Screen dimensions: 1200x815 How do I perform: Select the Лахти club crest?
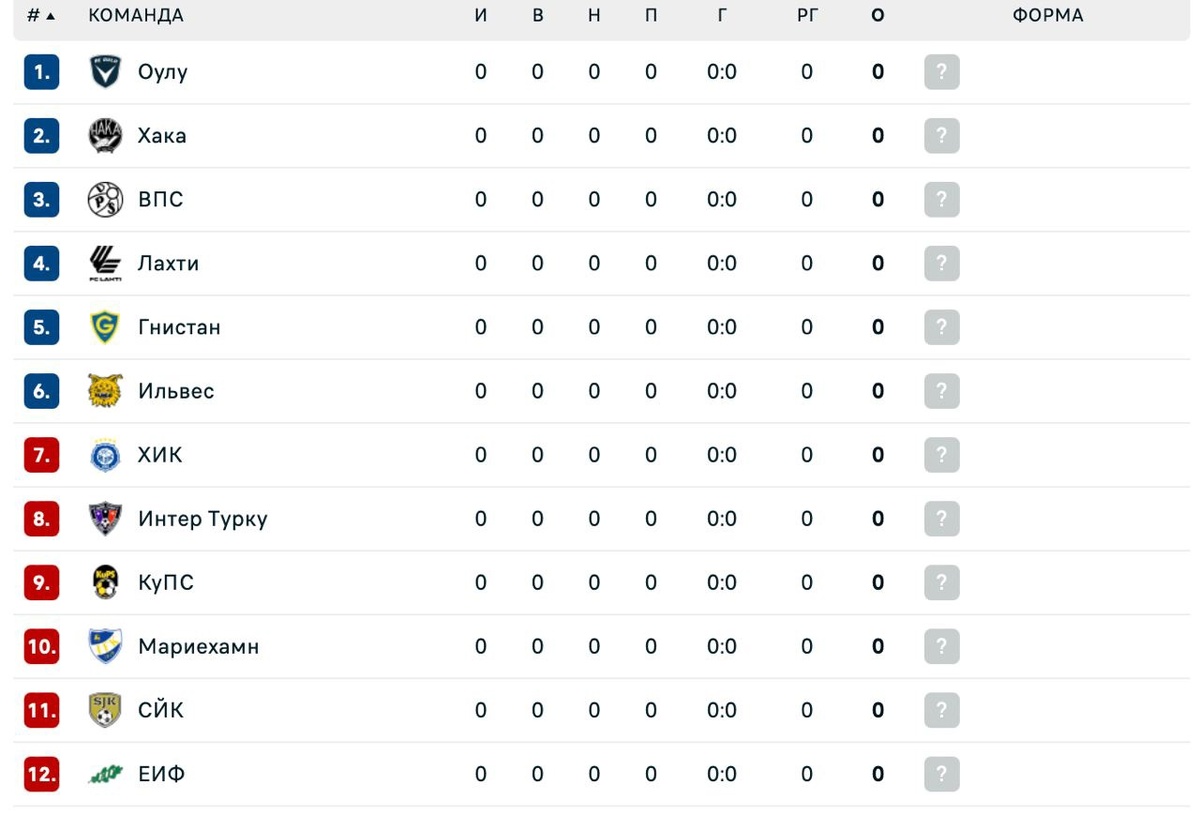(105, 264)
